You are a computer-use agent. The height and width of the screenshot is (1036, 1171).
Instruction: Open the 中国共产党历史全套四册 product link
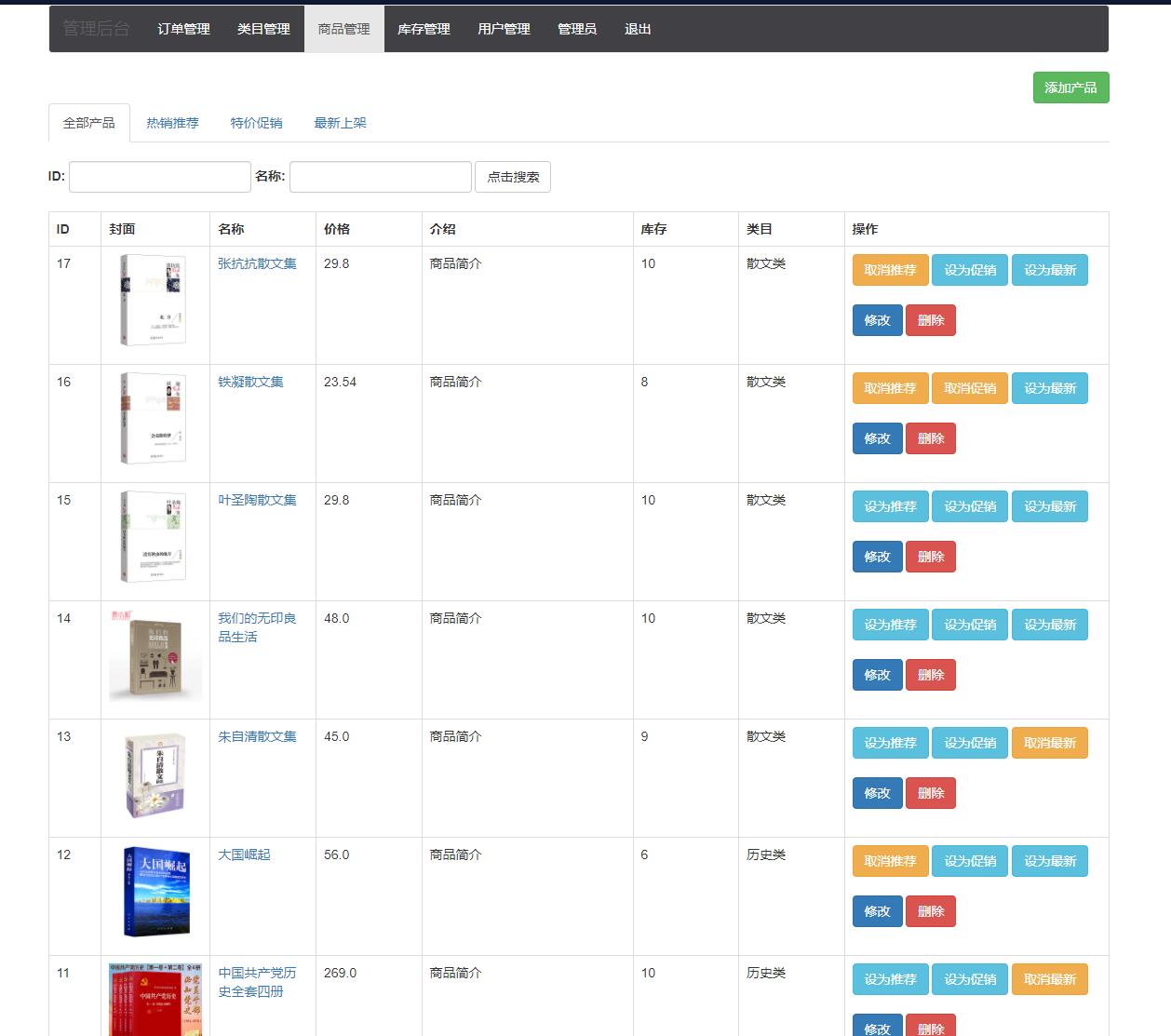(x=259, y=982)
